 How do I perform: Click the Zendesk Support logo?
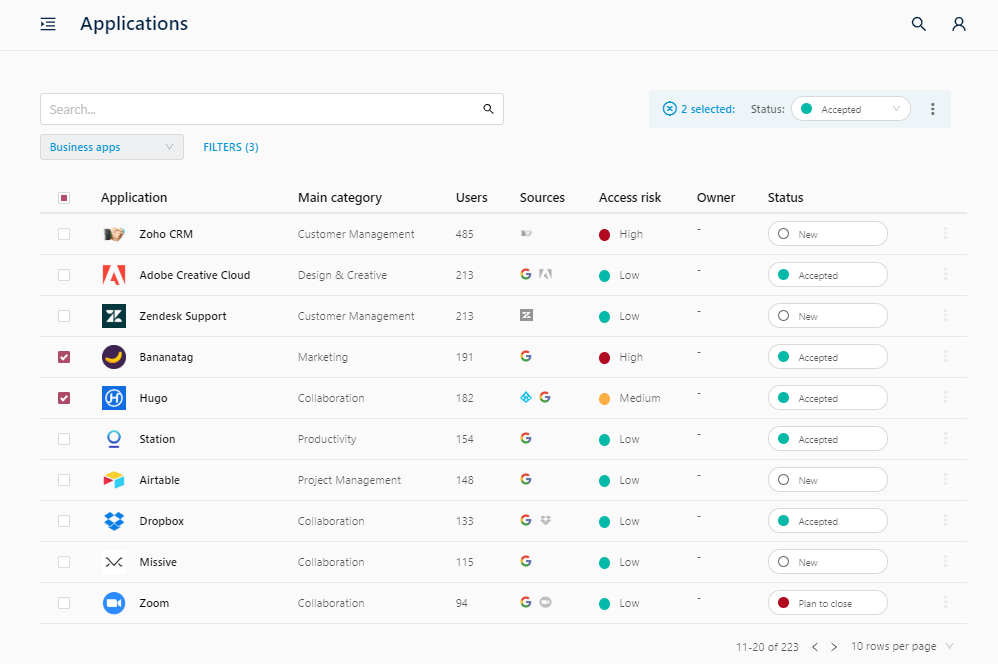click(114, 316)
